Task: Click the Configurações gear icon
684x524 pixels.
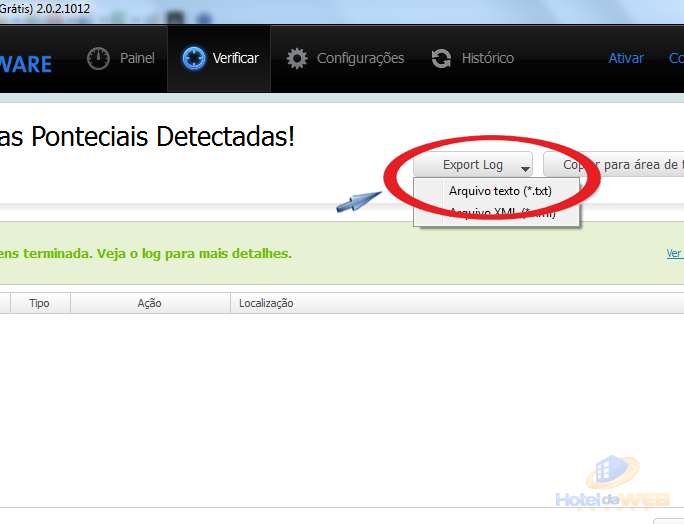Action: click(297, 58)
